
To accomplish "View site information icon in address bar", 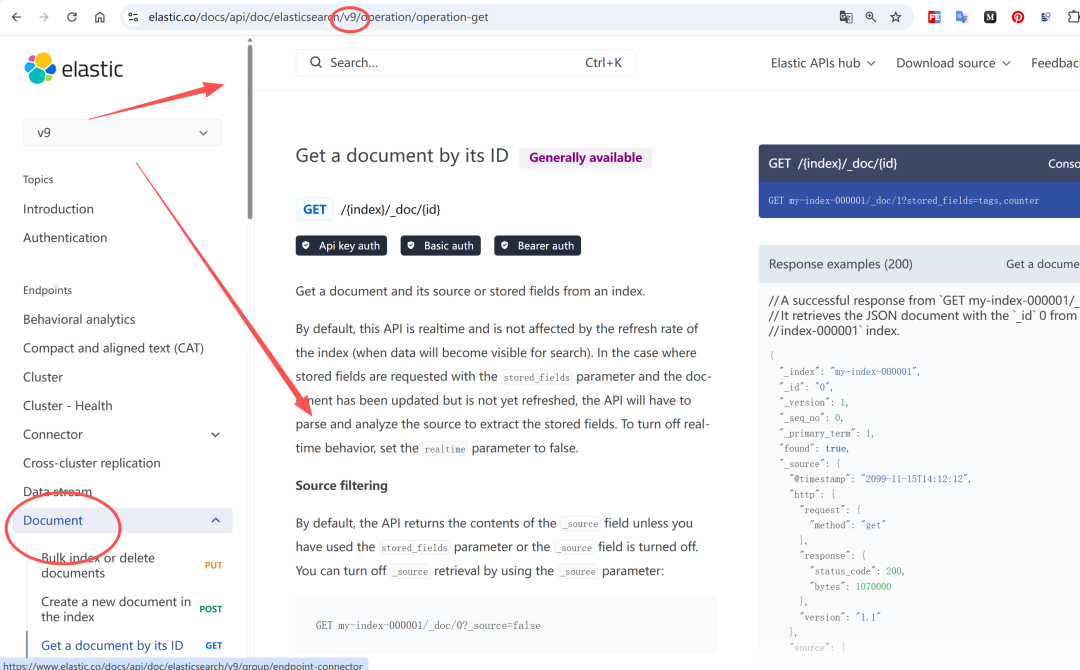I will tap(134, 17).
